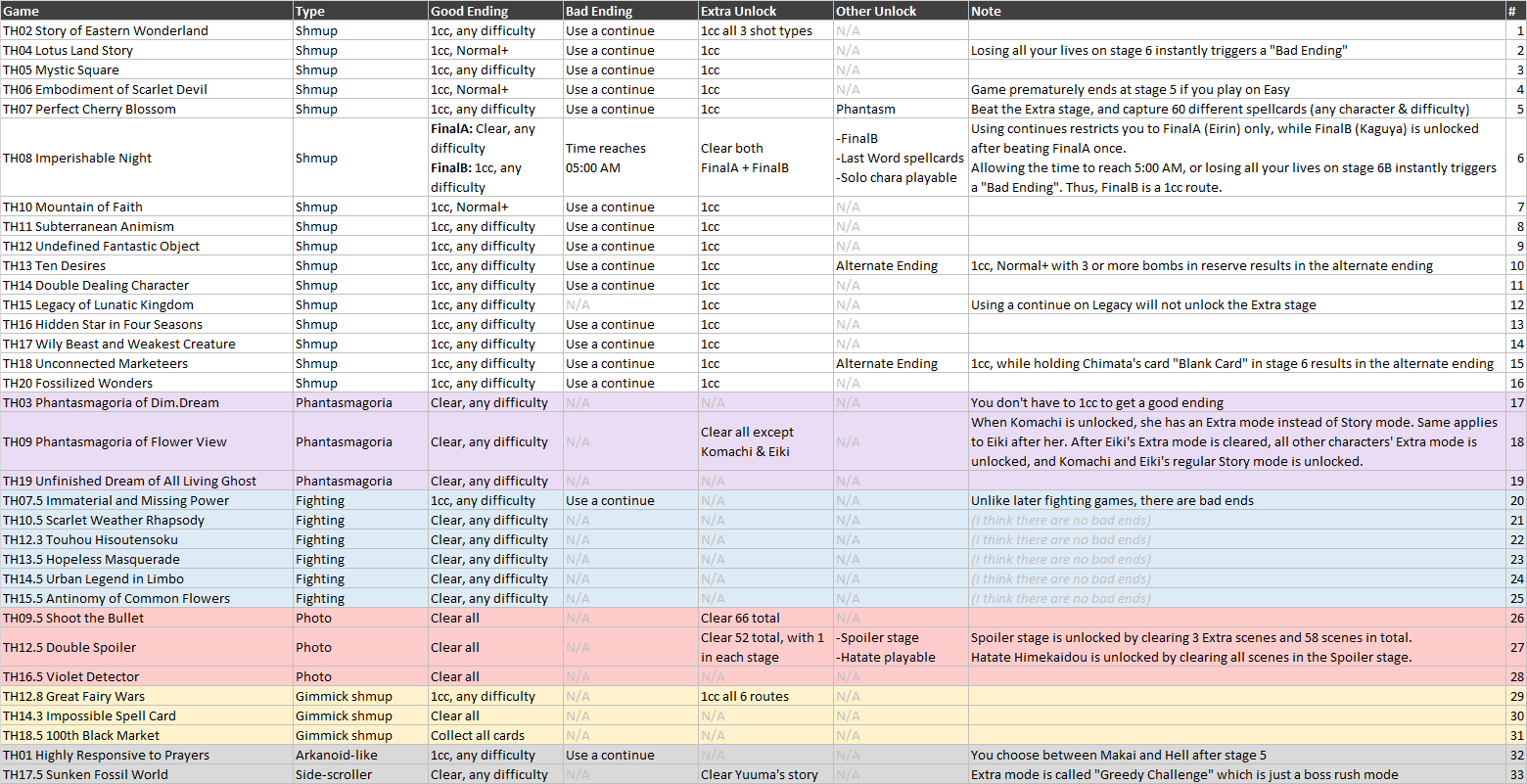Click cell "TH12.3 Touhou Hisoutensoku"
The image size is (1527, 784).
pos(147,539)
